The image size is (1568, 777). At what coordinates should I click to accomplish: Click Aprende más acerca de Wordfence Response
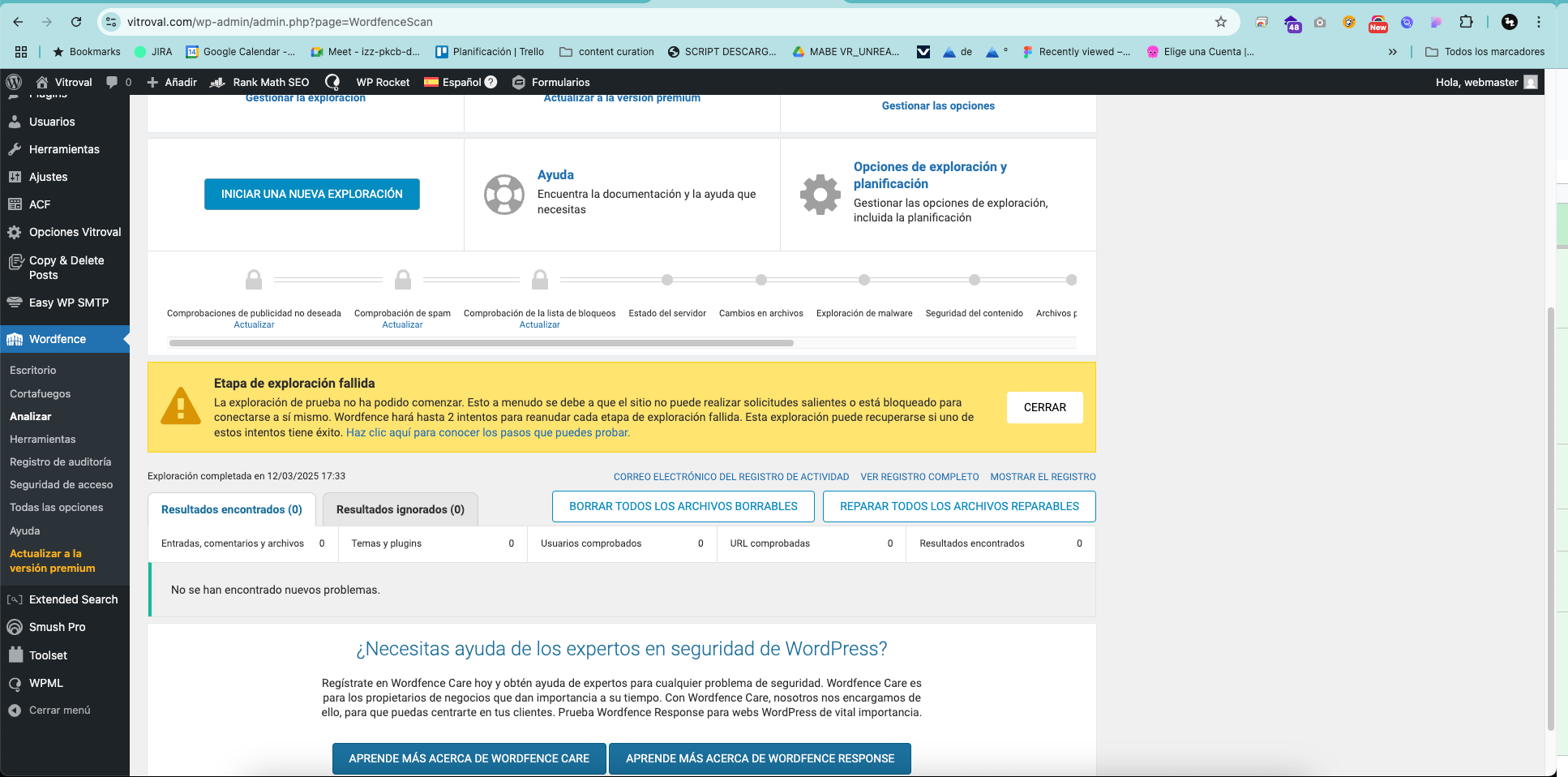point(760,758)
